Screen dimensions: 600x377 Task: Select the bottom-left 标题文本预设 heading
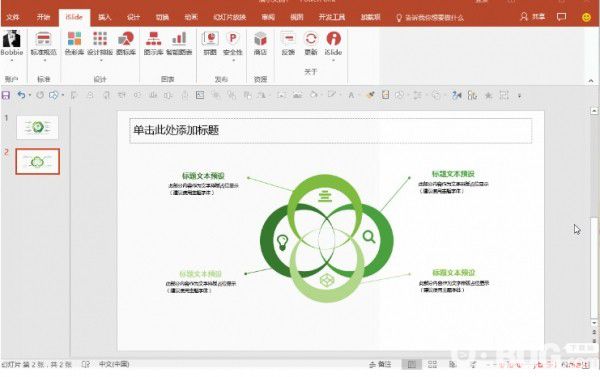pyautogui.click(x=201, y=274)
